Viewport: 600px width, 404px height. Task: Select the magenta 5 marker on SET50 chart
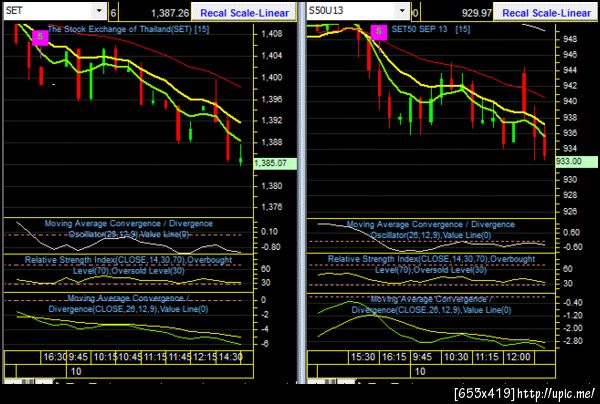[379, 32]
